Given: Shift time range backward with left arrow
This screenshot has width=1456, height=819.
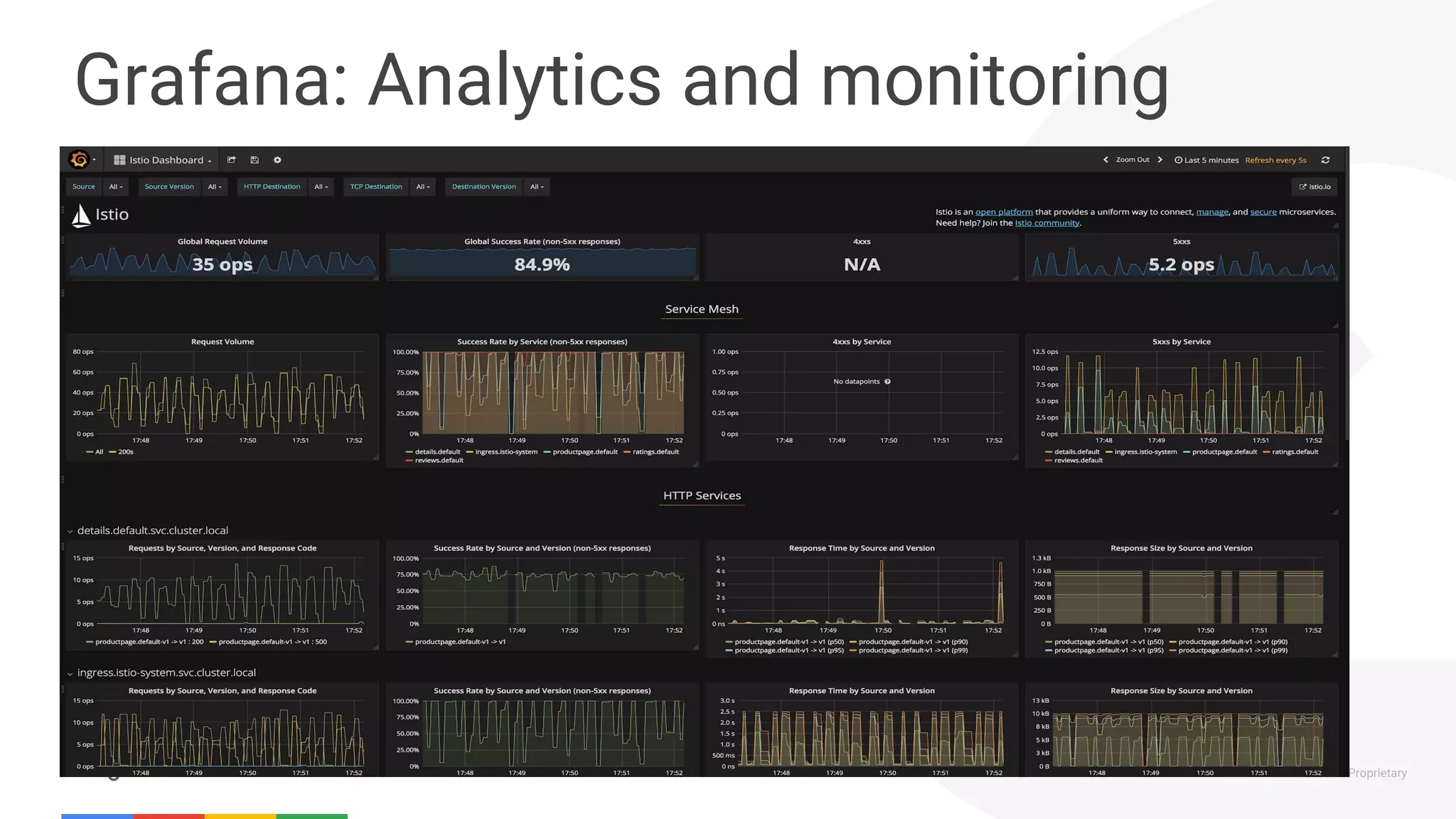Looking at the screenshot, I should tap(1106, 160).
